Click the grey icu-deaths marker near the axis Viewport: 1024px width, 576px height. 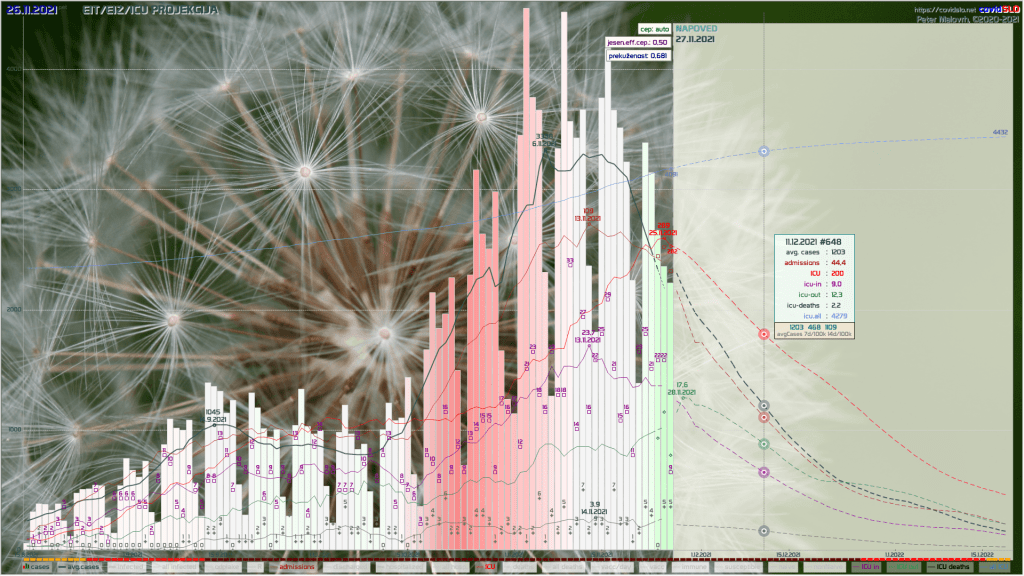click(x=764, y=531)
